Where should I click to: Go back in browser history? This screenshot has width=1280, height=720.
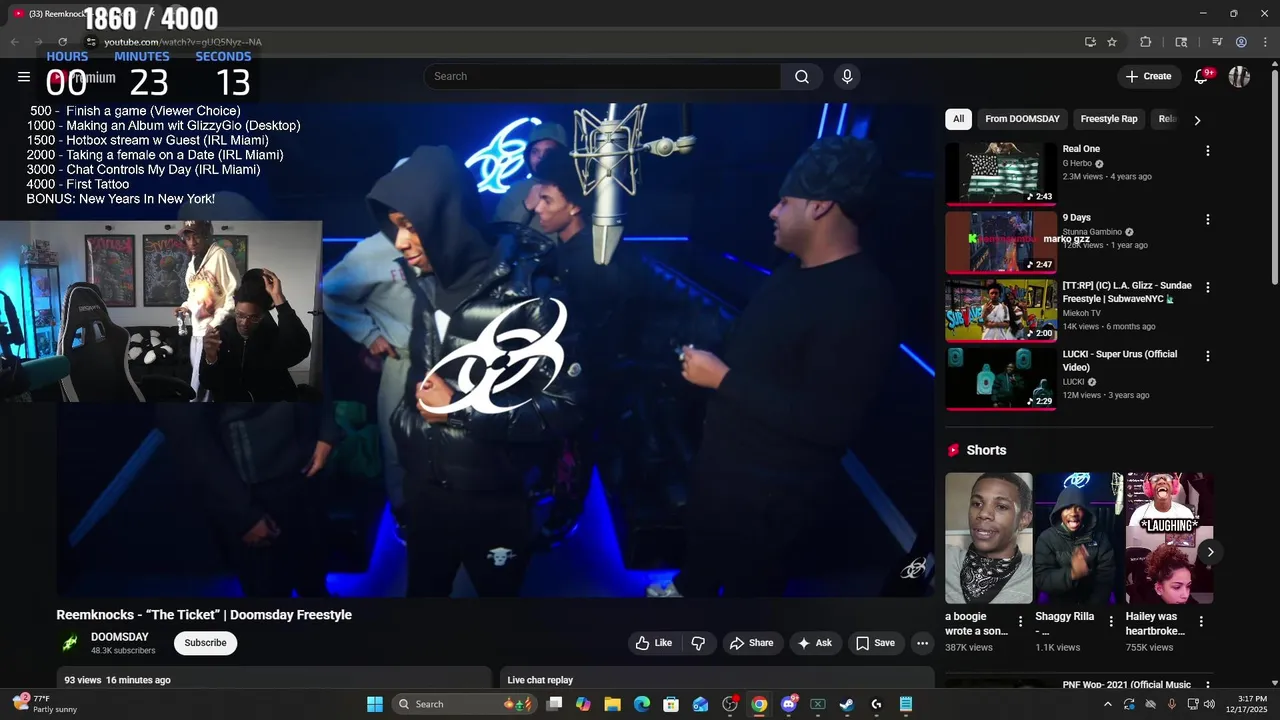[14, 42]
